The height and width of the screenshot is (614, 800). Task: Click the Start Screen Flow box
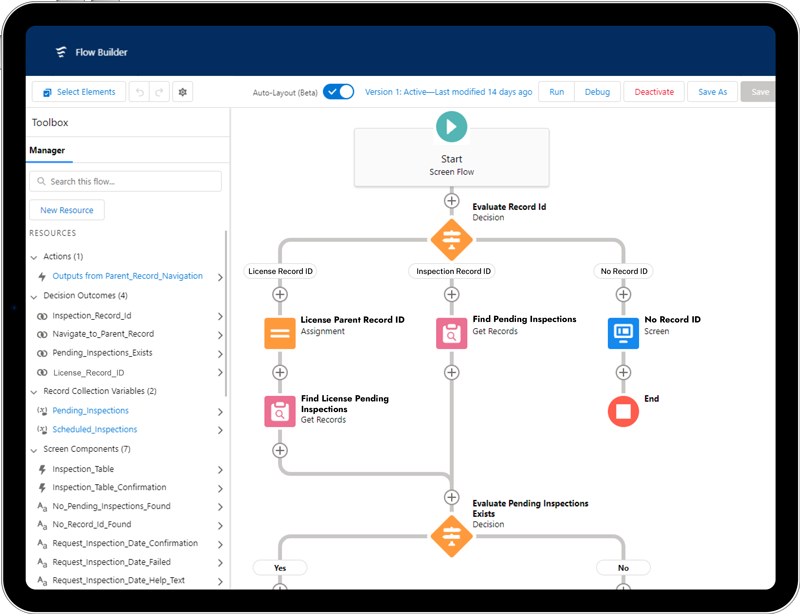click(452, 157)
